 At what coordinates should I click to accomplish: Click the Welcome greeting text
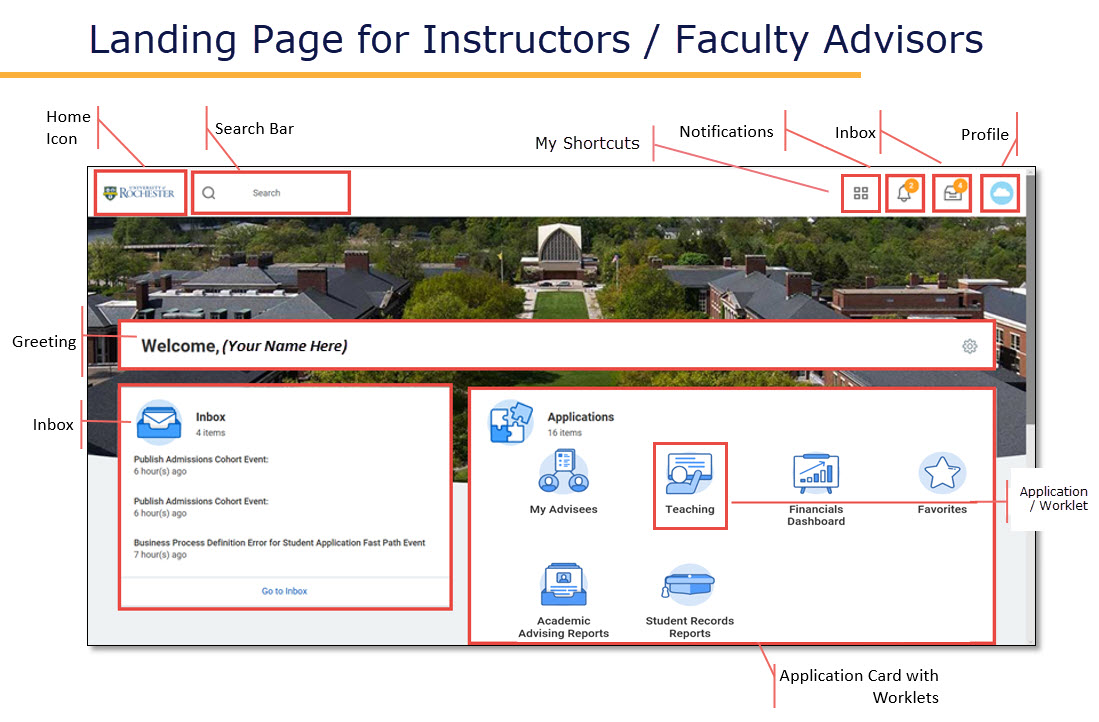(x=245, y=346)
